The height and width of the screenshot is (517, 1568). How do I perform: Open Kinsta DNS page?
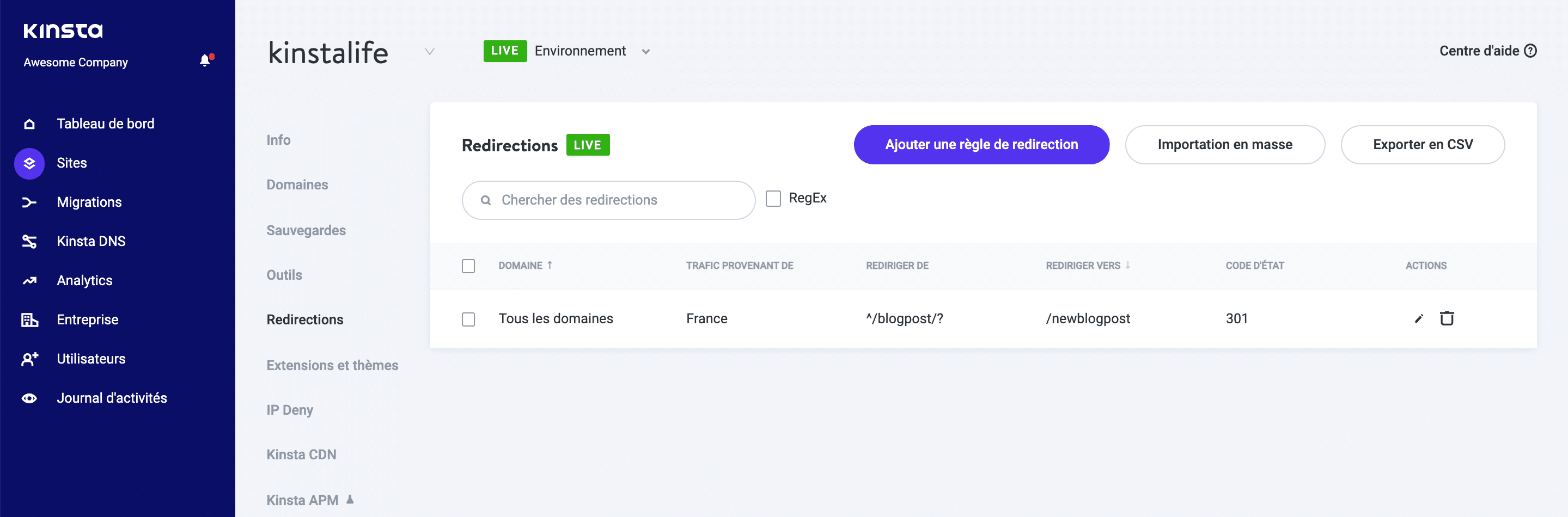(91, 242)
